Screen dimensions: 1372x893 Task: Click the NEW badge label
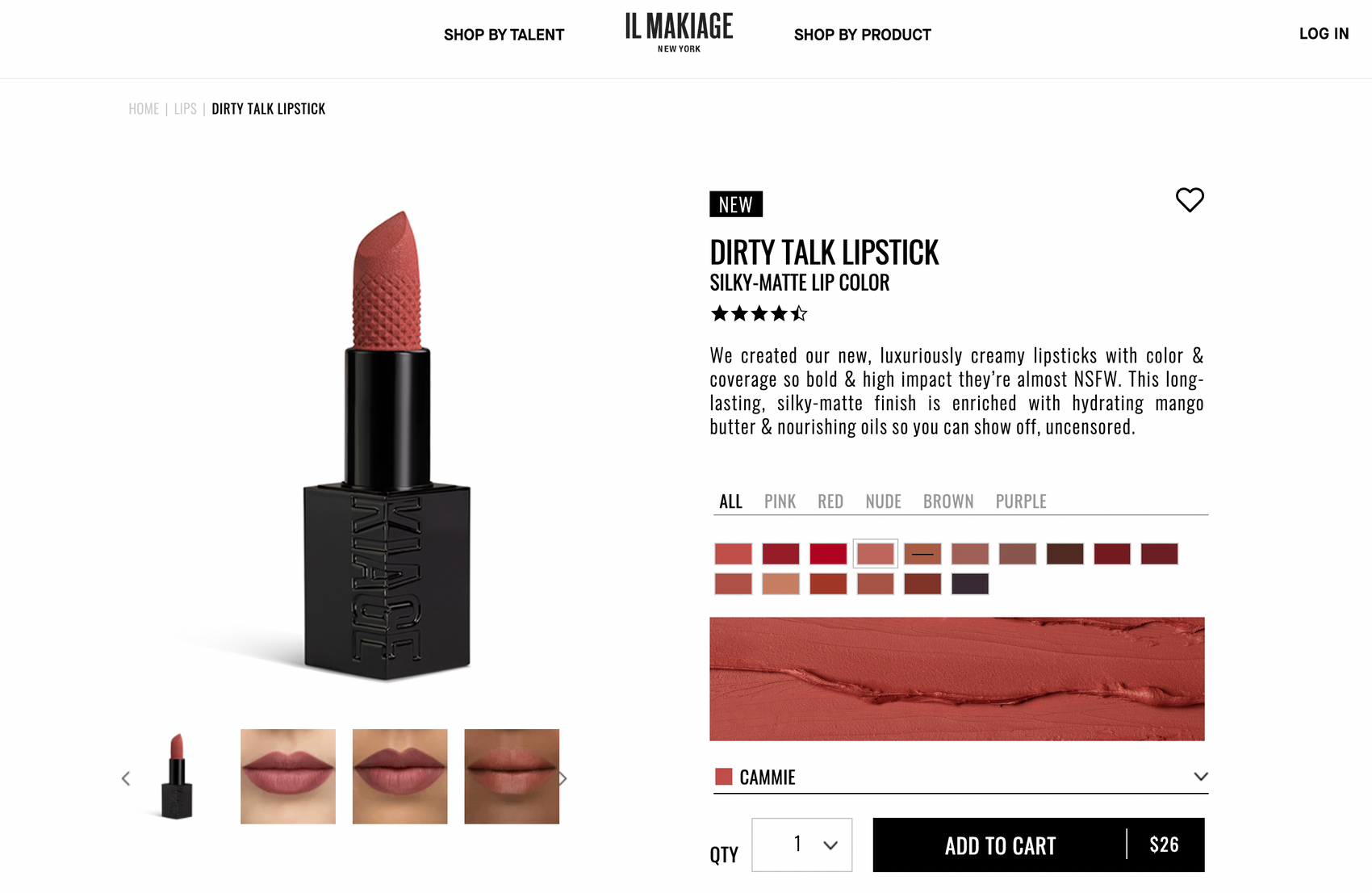(x=736, y=204)
